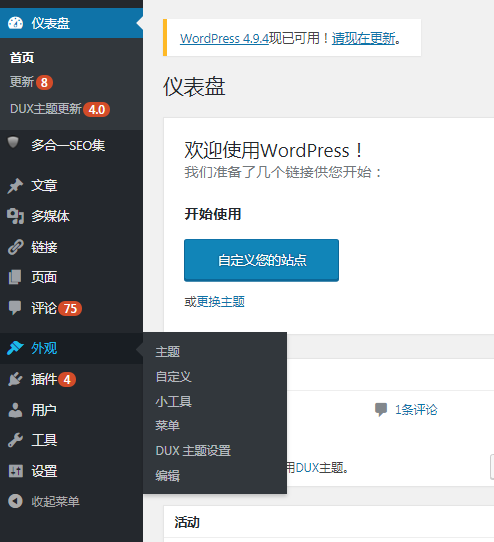Select 主题 in the 外观 flyout
Image resolution: width=494 pixels, height=542 pixels.
click(x=168, y=352)
